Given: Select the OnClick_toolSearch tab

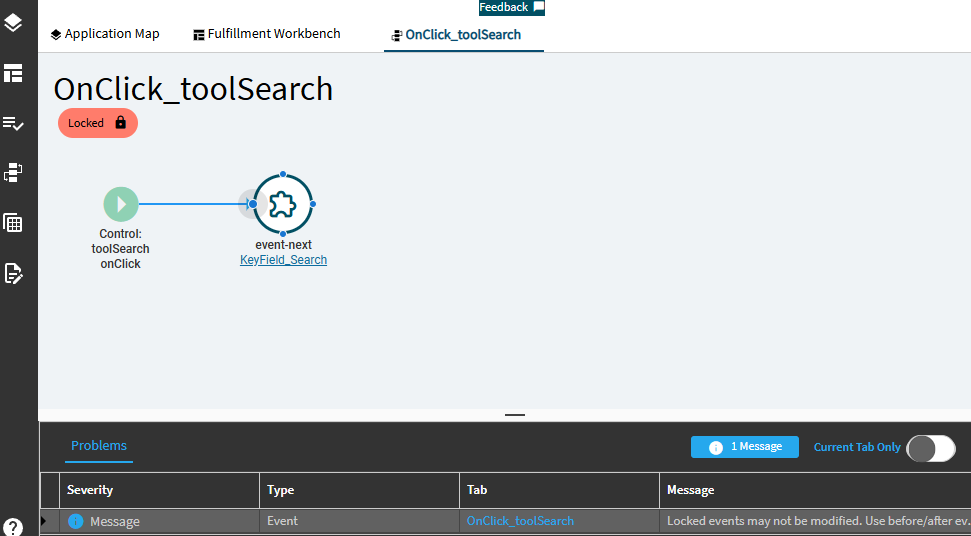Looking at the screenshot, I should coord(463,35).
